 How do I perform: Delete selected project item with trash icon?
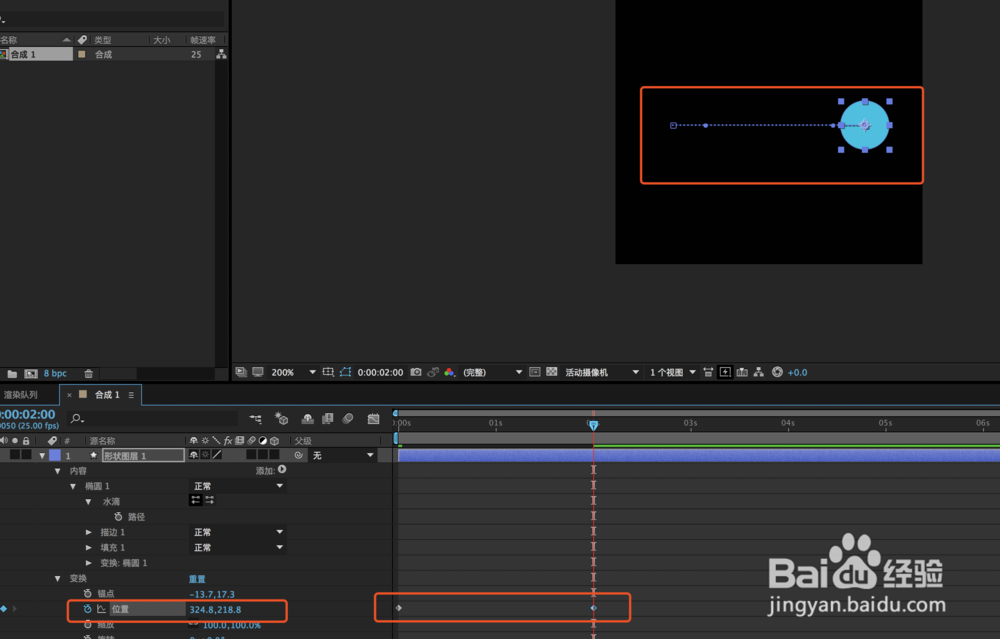pyautogui.click(x=89, y=374)
